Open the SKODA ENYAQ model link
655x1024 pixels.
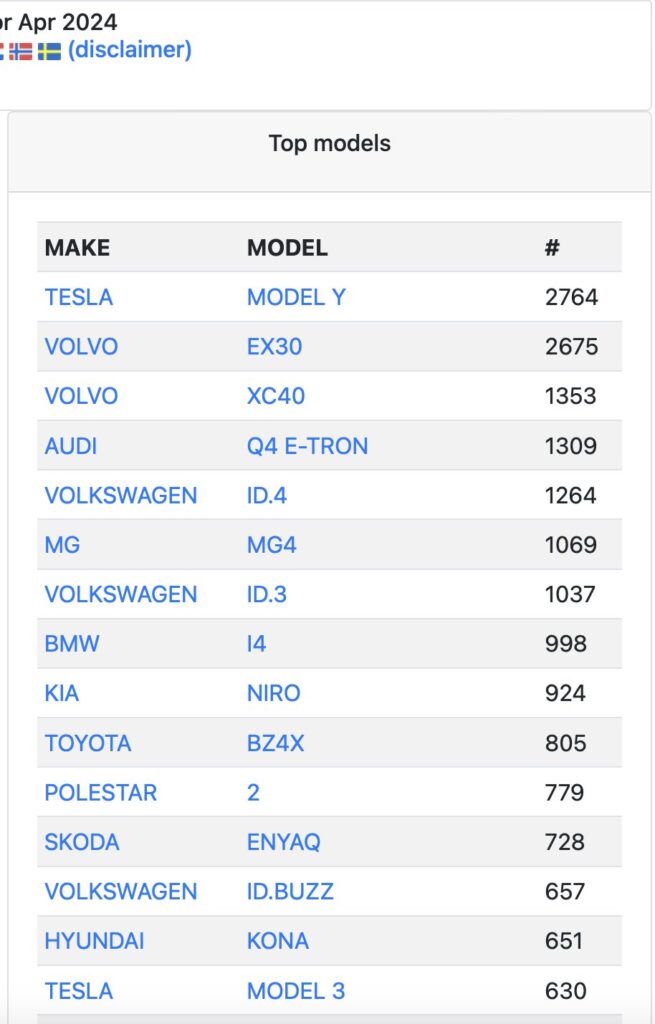283,842
